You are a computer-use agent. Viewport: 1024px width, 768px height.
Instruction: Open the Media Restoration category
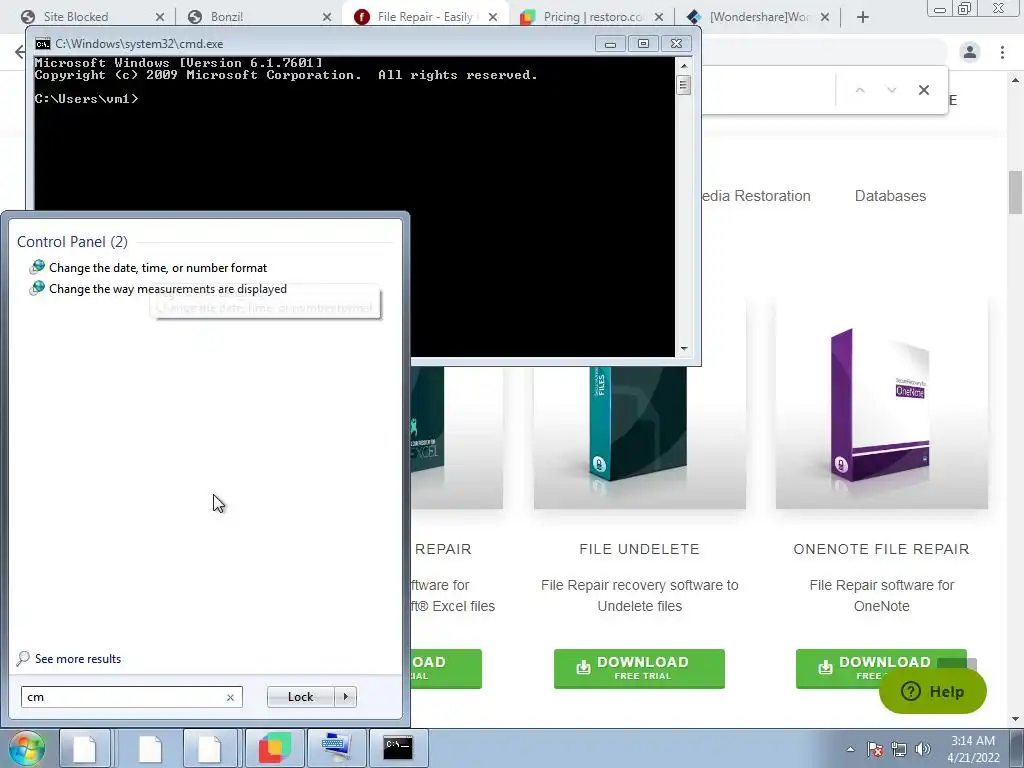point(756,196)
